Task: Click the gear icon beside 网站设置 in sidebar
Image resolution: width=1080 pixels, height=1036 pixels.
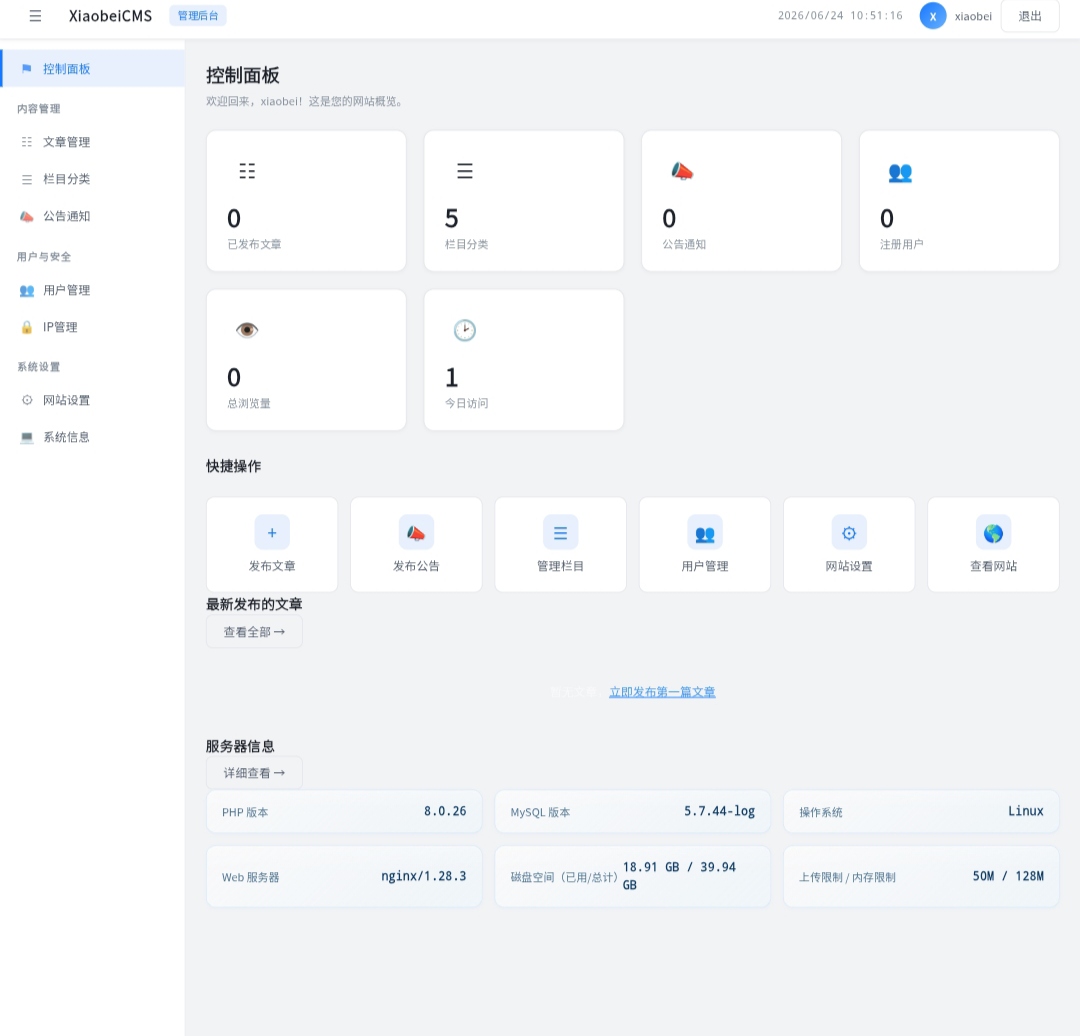Action: tap(27, 400)
